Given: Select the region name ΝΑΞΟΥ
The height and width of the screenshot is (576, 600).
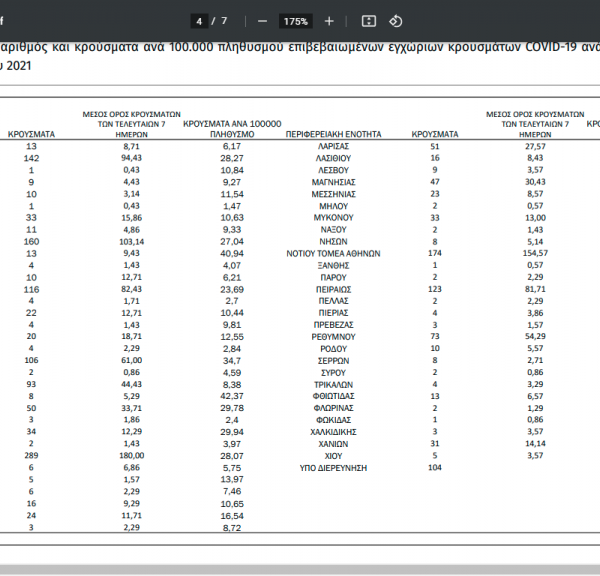Looking at the screenshot, I should pos(333,230).
